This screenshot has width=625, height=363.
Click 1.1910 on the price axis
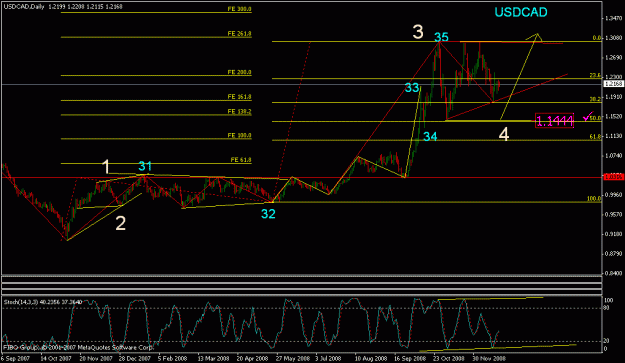coord(614,97)
